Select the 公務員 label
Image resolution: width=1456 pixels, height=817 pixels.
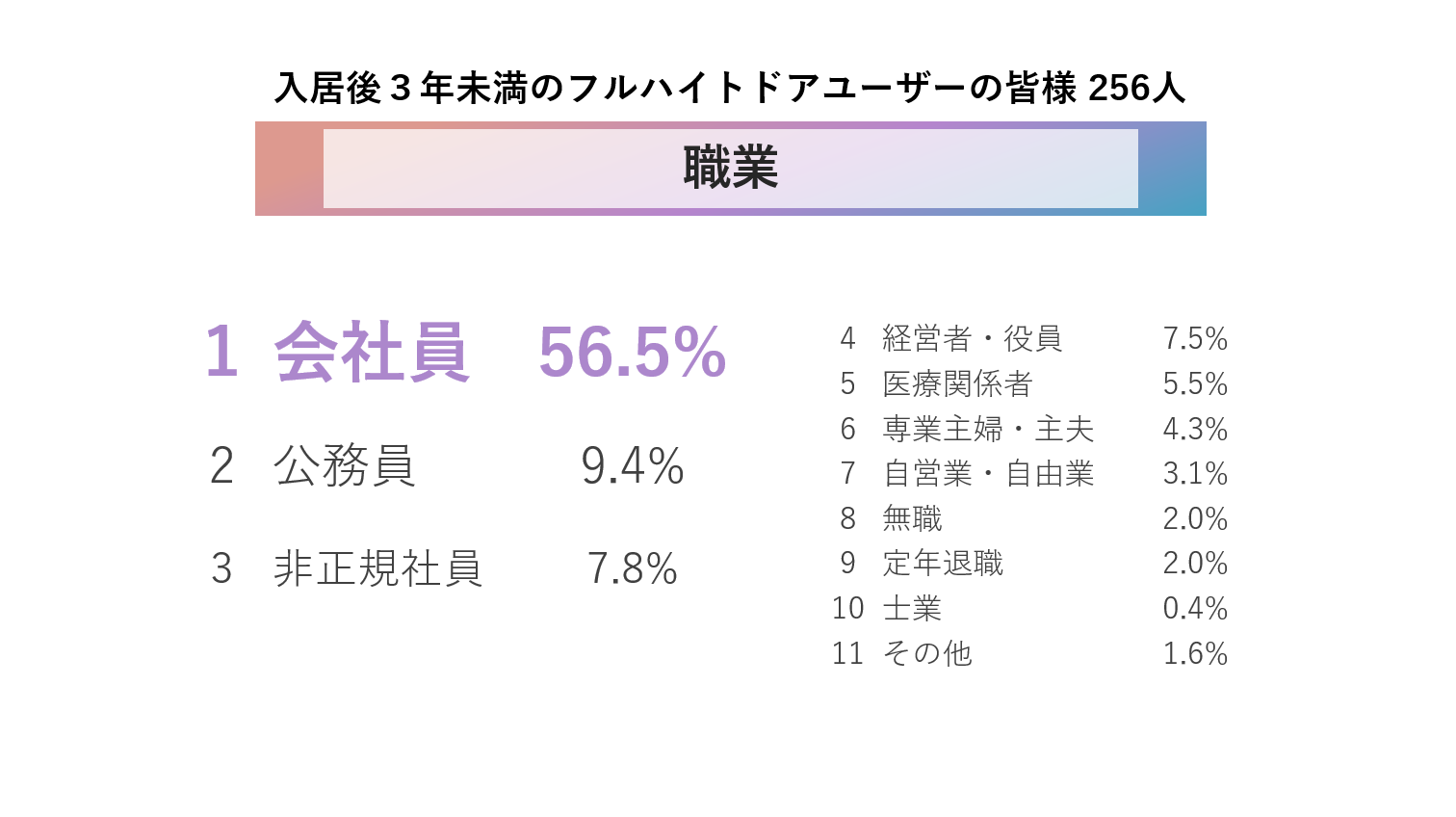coord(345,466)
